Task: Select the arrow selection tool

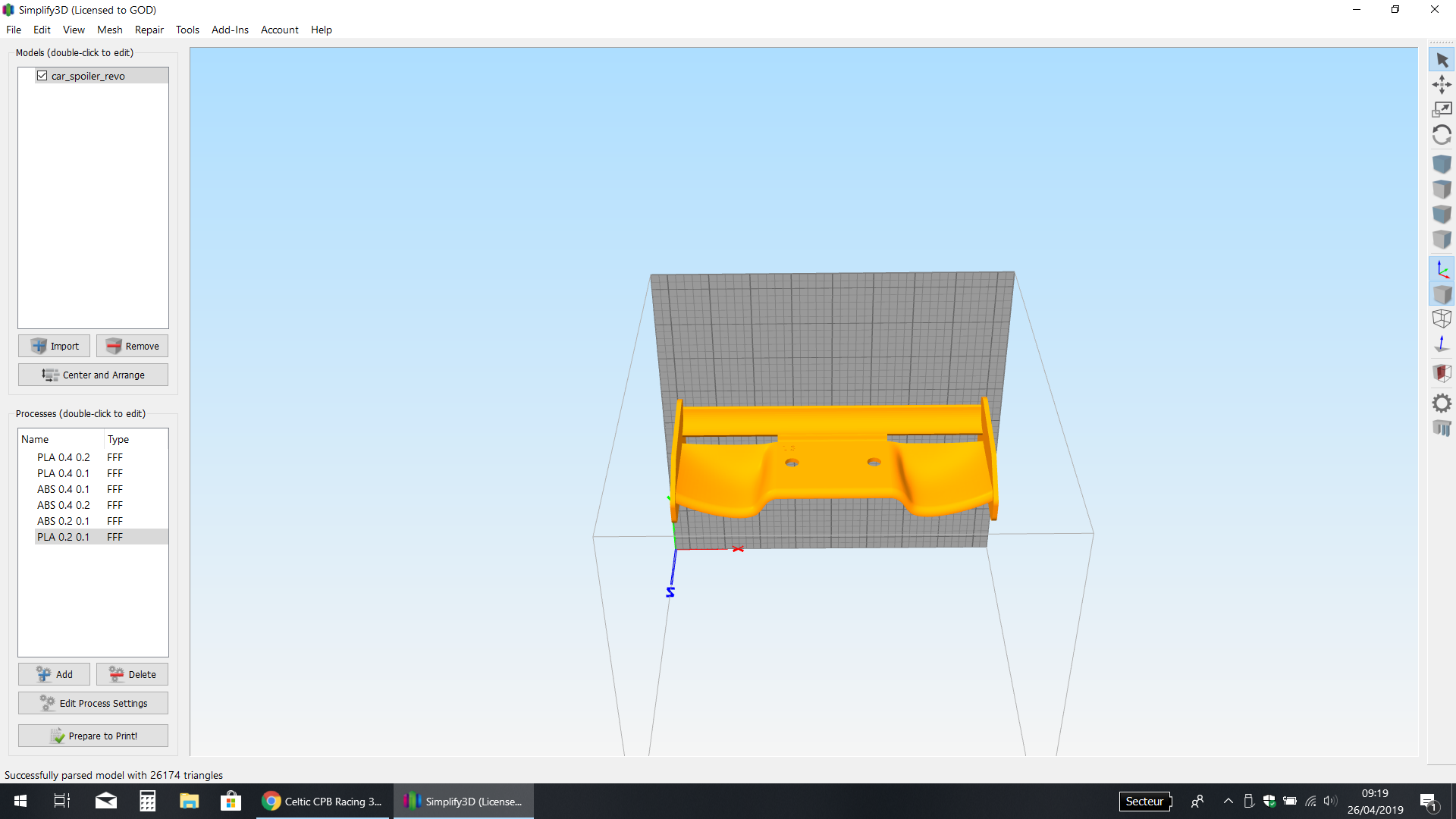Action: point(1442,60)
